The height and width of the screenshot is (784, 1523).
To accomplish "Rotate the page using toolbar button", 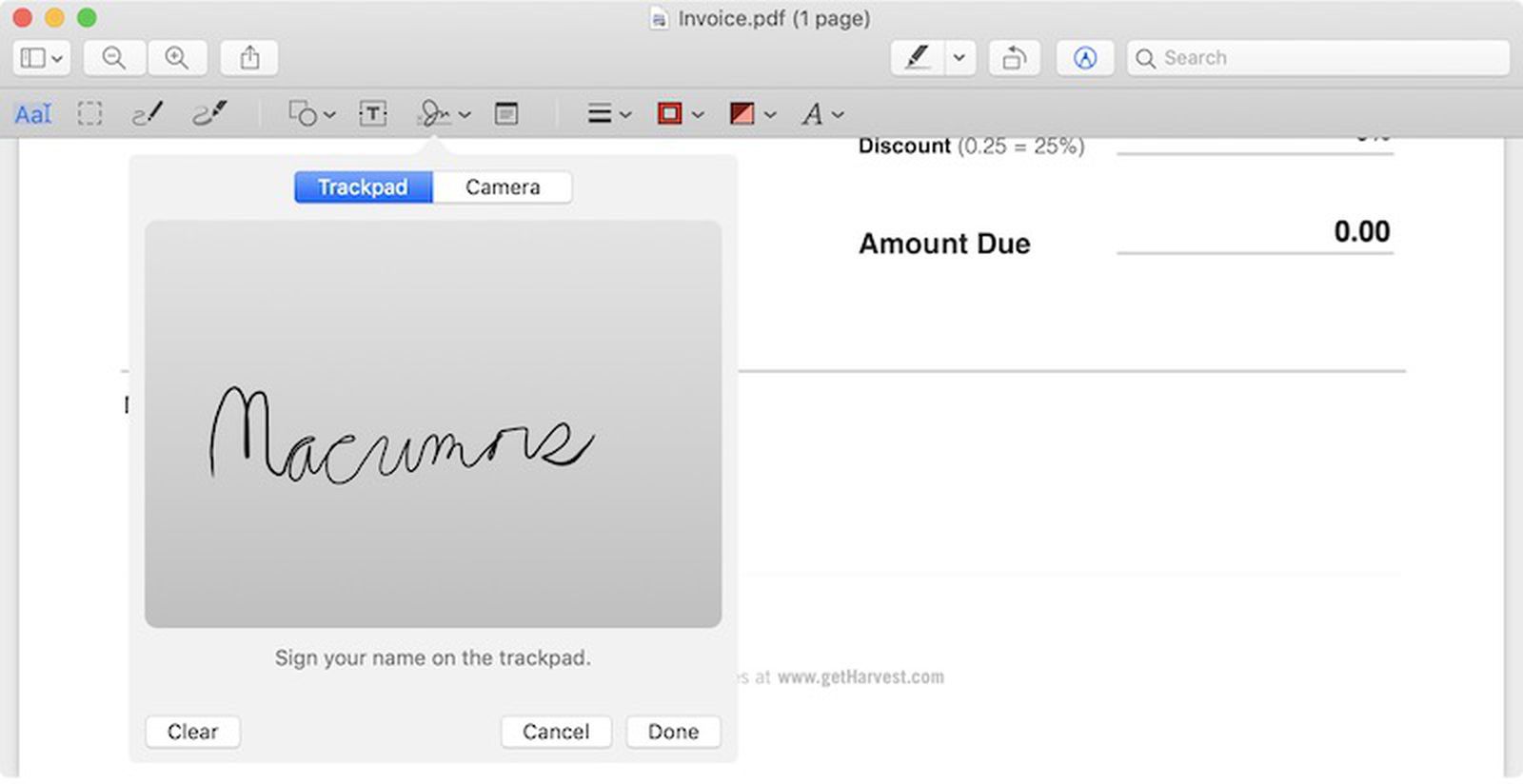I will point(1014,58).
